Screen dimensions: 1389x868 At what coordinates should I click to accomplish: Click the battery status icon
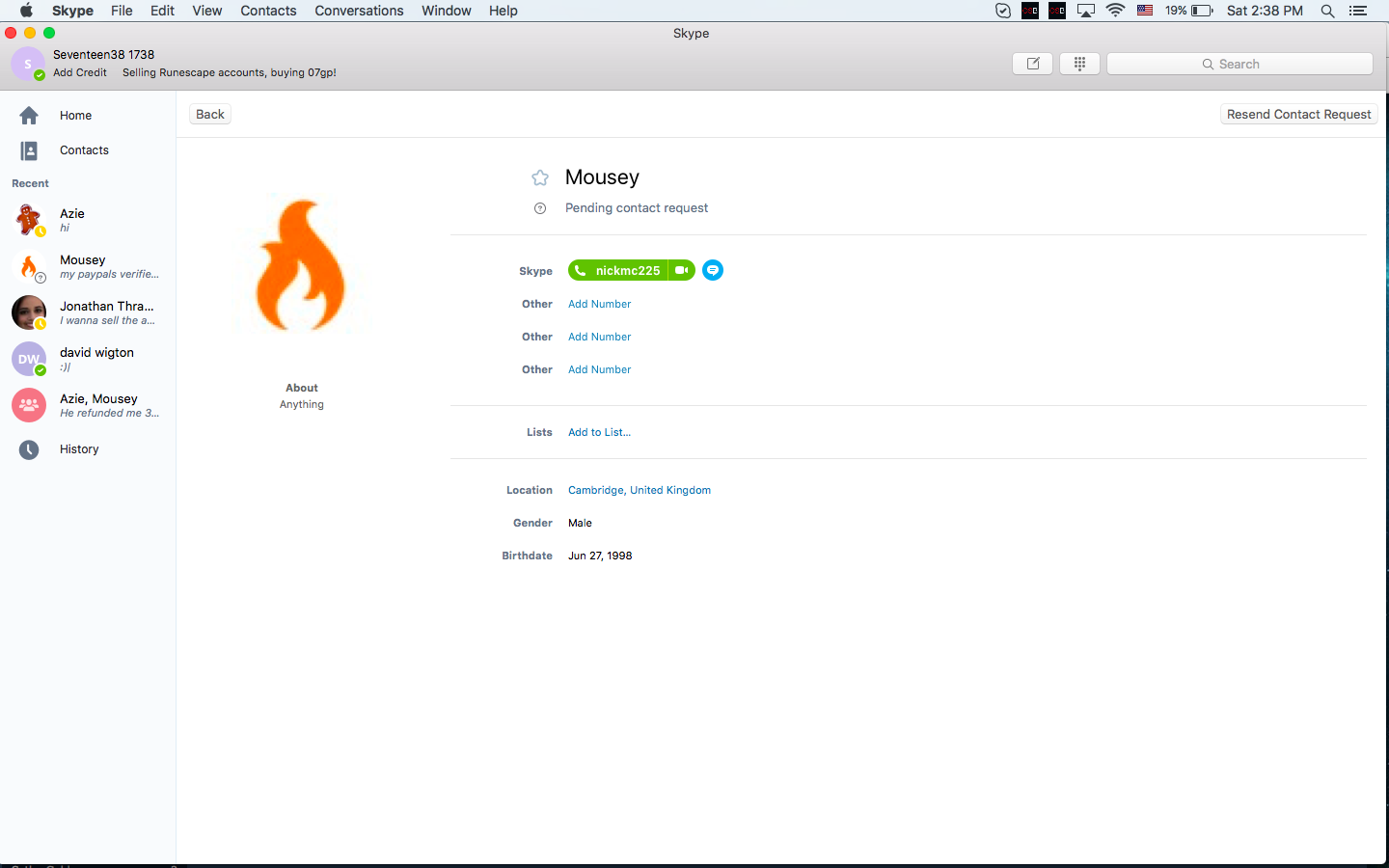1202,11
